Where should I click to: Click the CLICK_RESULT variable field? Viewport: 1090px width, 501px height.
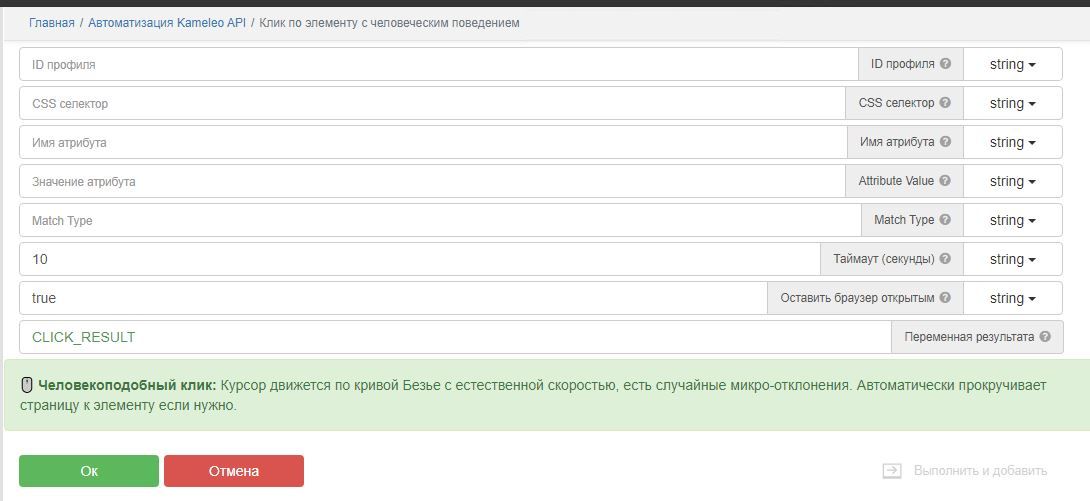(455, 337)
